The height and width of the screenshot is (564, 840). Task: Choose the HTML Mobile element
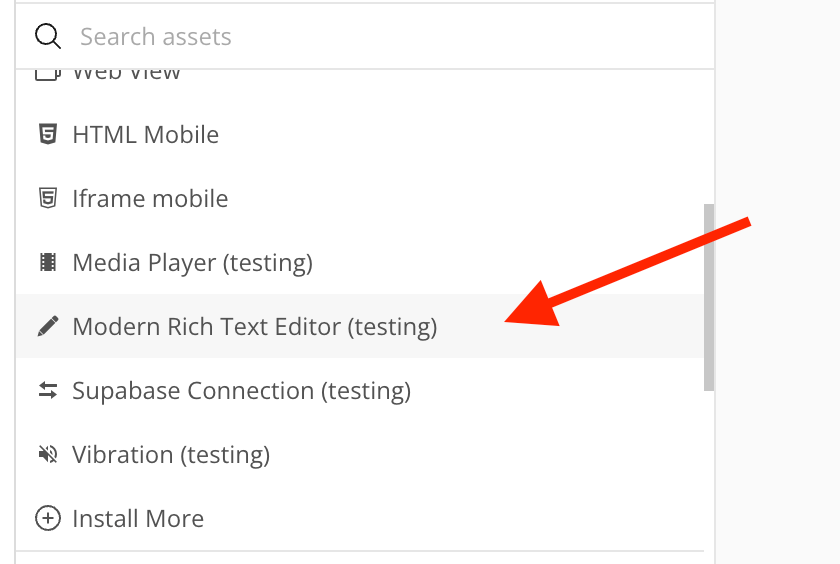point(145,134)
